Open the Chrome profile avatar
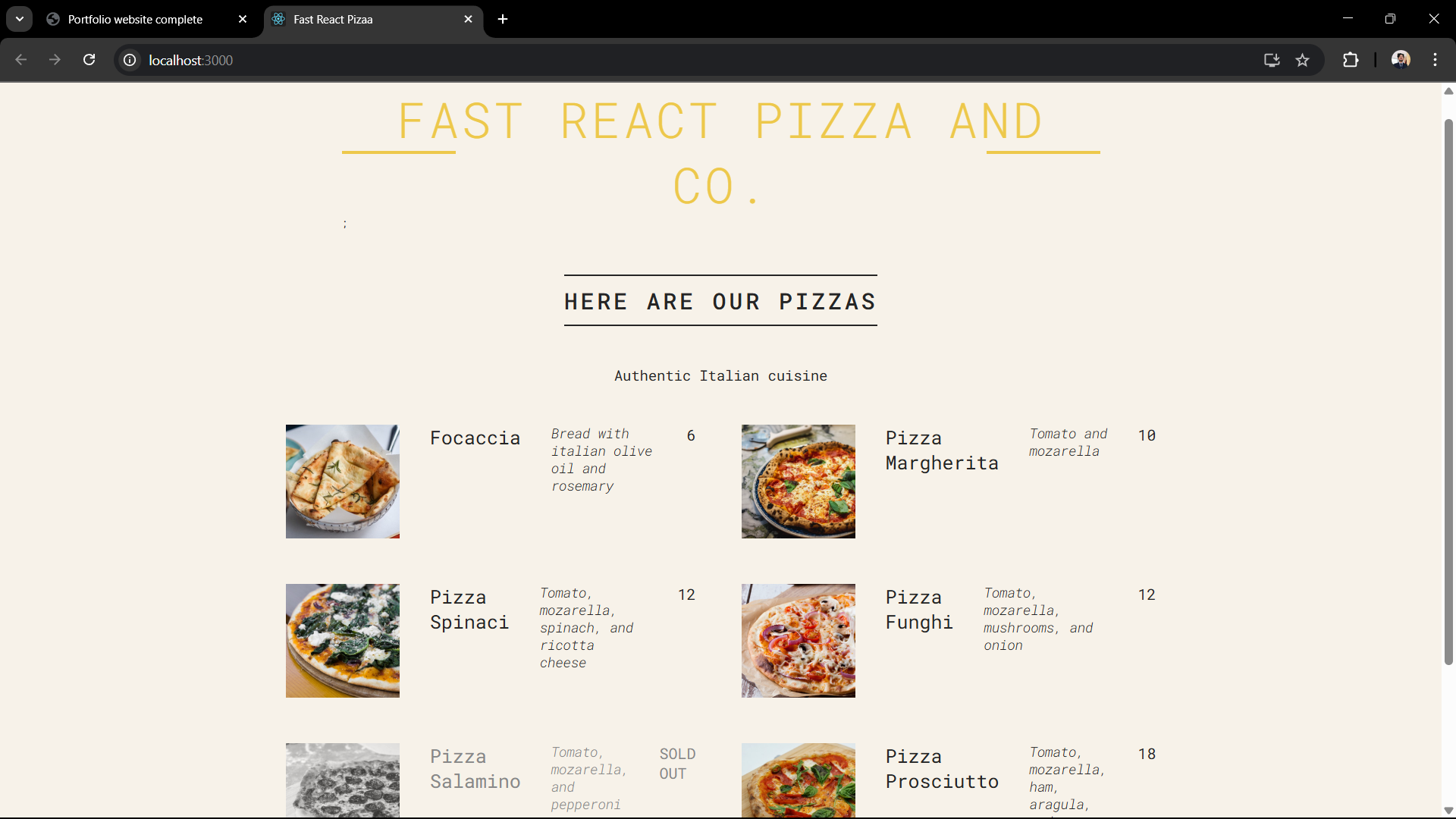Screen dimensions: 1456x819 pos(1401,60)
